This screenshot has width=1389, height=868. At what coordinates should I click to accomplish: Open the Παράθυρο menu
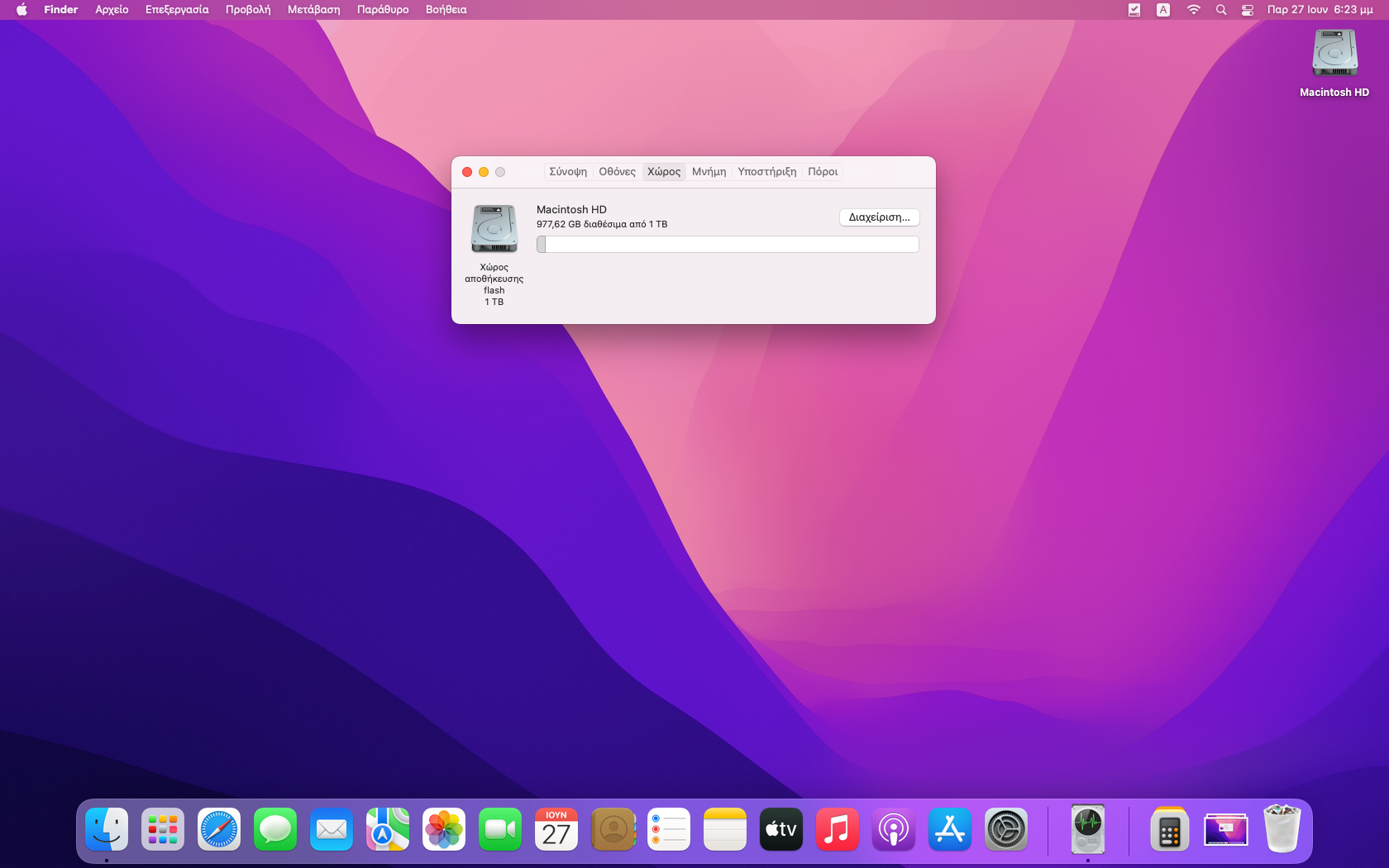tap(383, 10)
